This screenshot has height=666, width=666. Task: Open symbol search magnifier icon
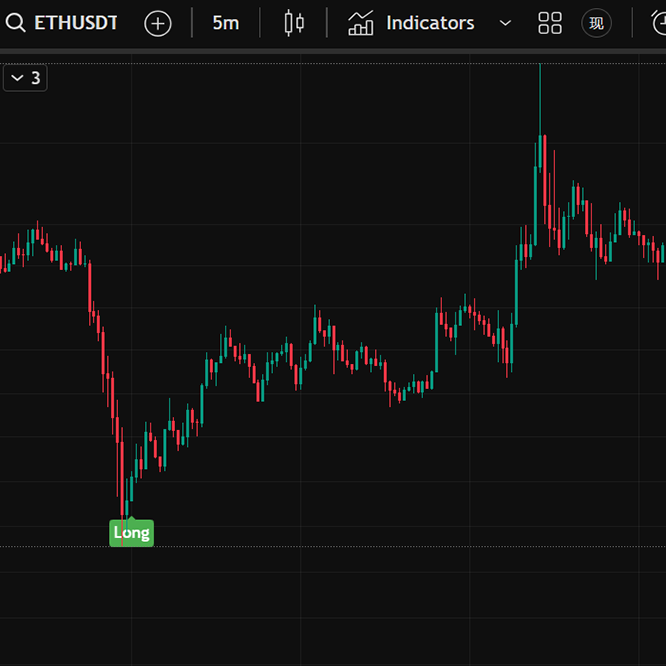coord(15,23)
